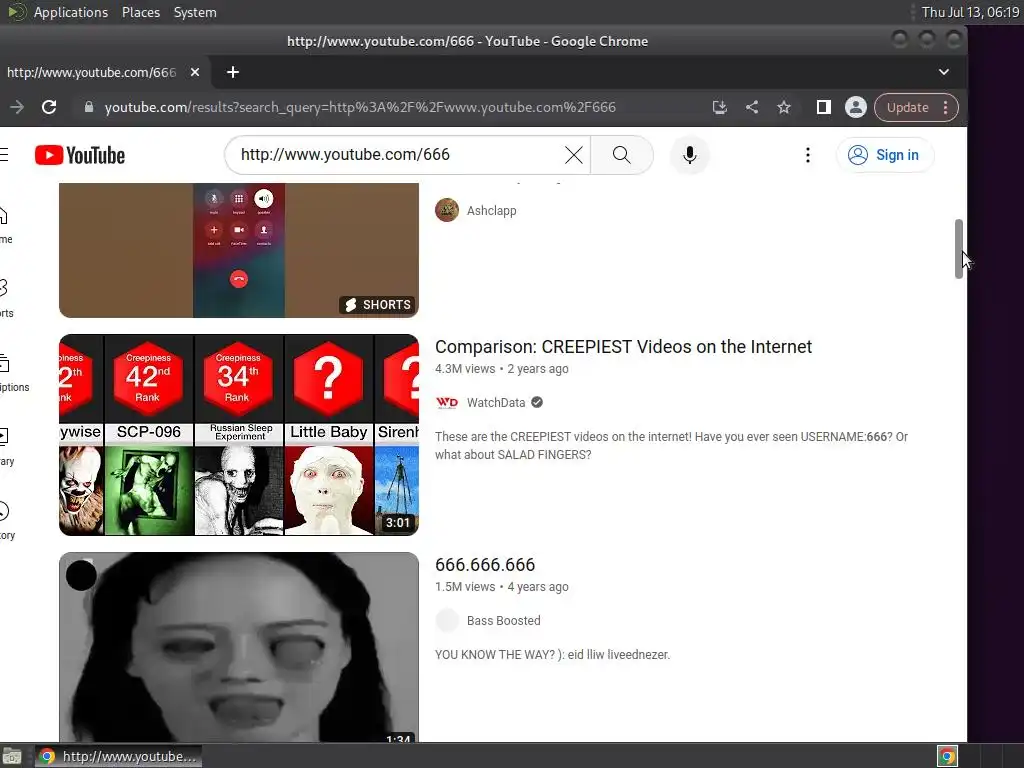This screenshot has height=768, width=1024.
Task: Open the 666.666.666 grayscale face thumbnail
Action: pos(238,647)
